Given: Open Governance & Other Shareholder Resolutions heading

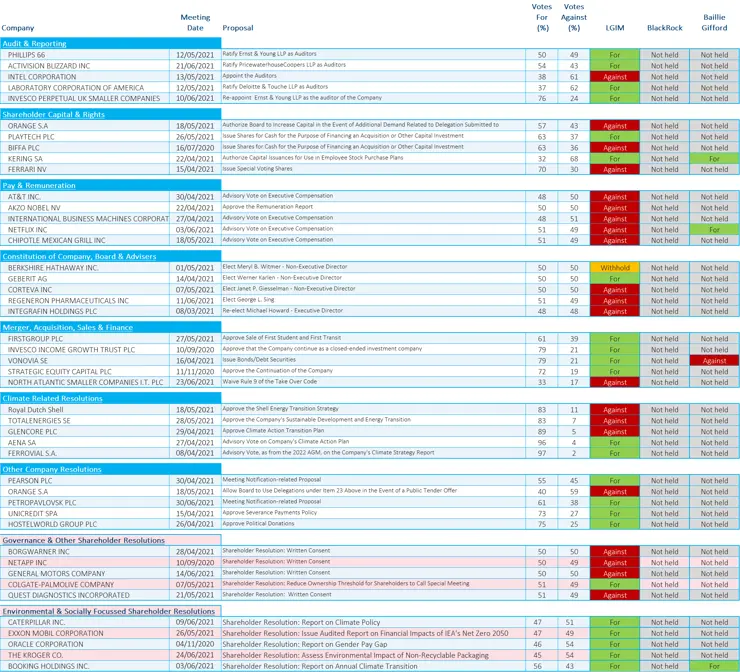Looking at the screenshot, I should point(84,540).
